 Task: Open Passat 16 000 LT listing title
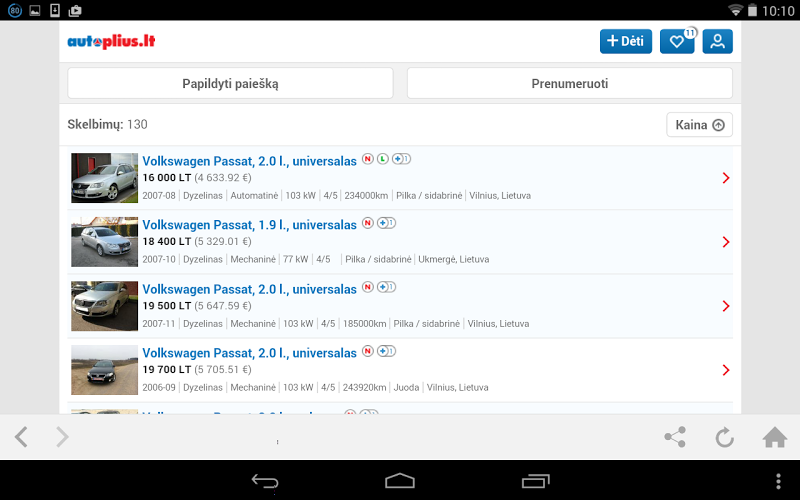(x=249, y=161)
